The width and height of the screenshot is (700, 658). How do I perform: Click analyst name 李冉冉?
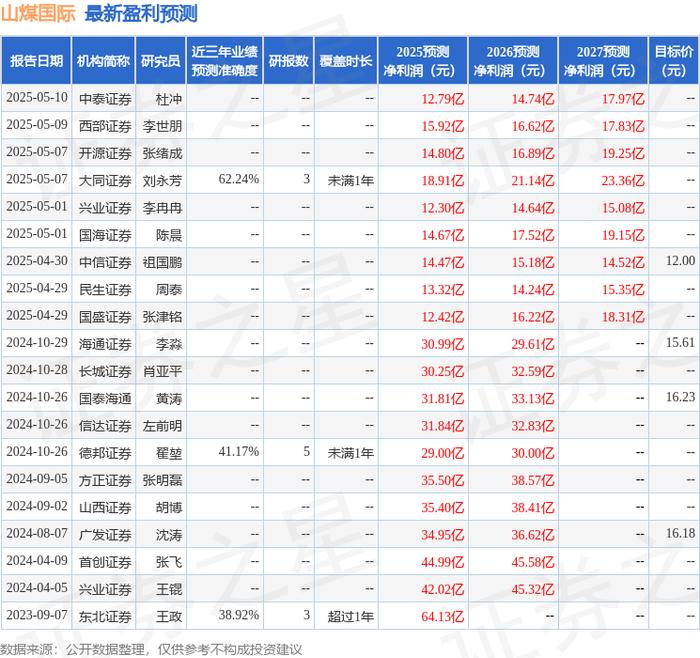(x=162, y=208)
